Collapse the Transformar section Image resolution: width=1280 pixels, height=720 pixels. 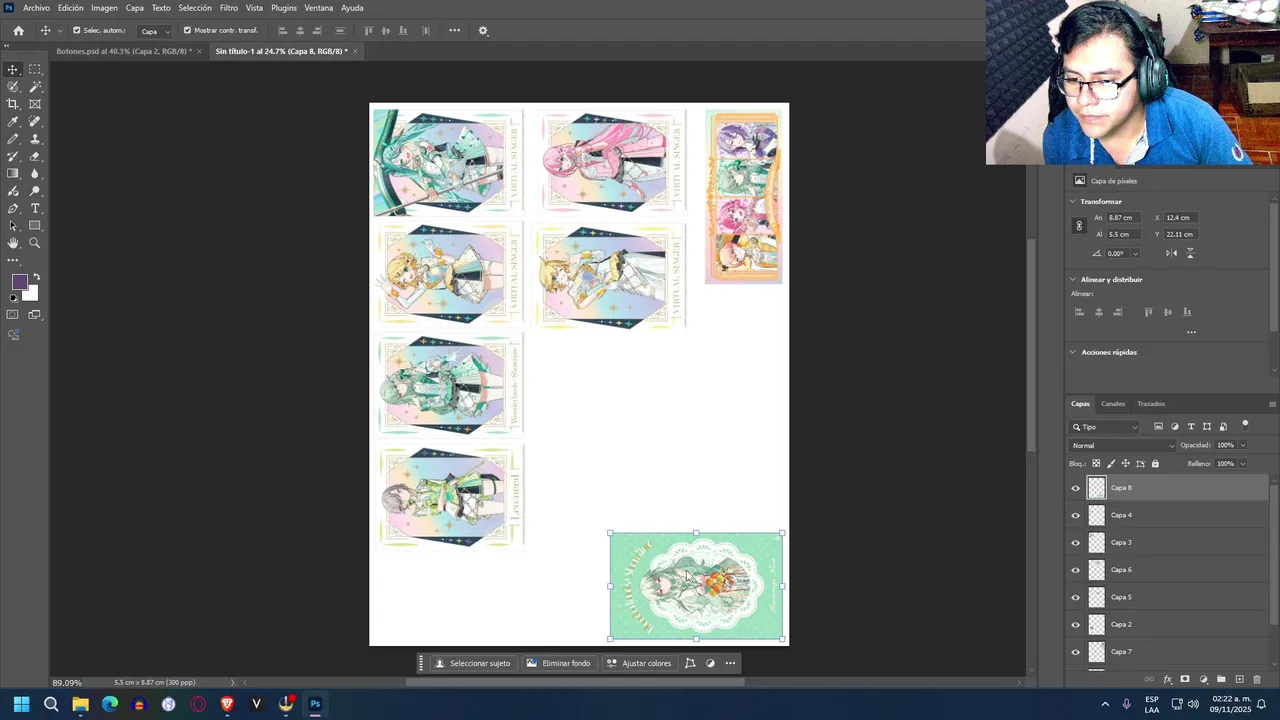(1073, 202)
